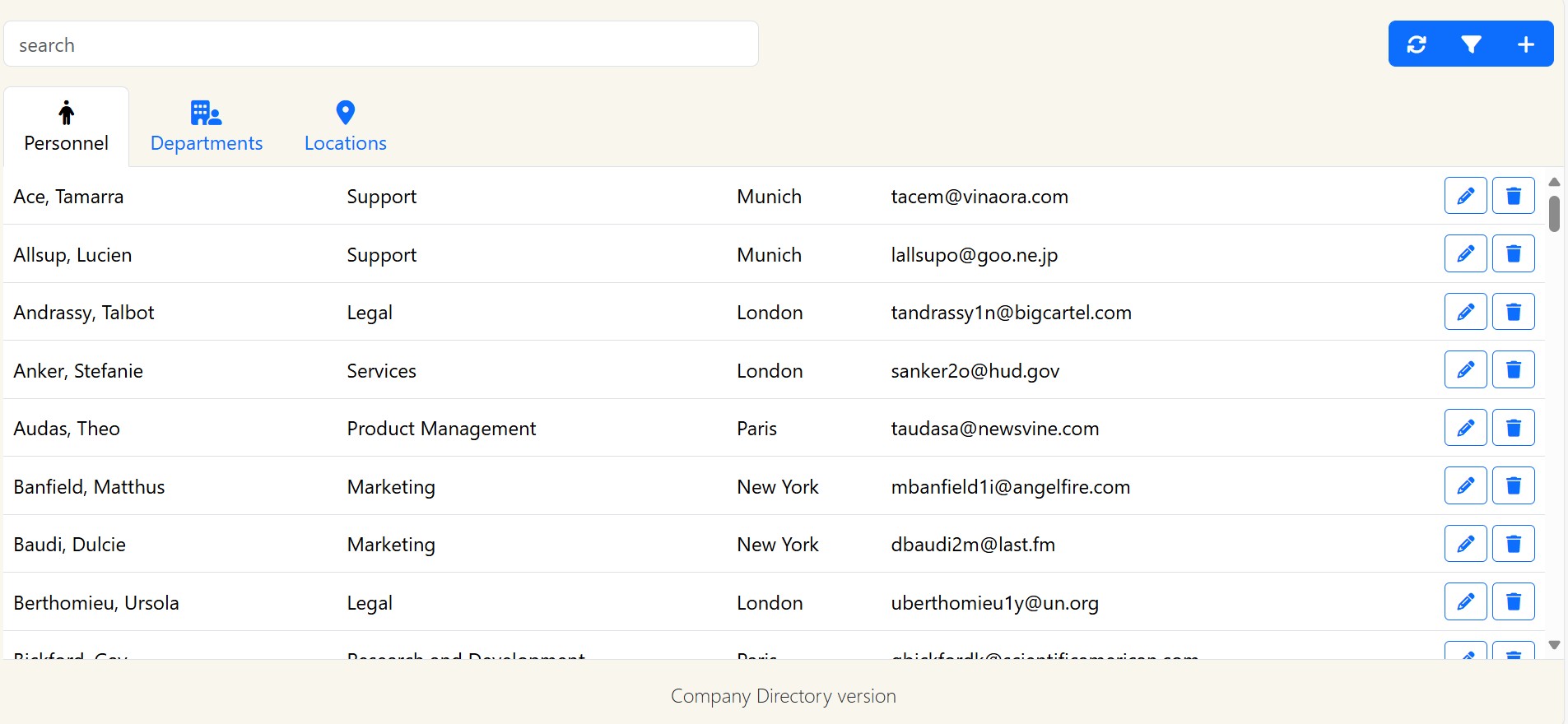The height and width of the screenshot is (724, 1568).
Task: Edit Audas, Theo with pencil icon
Action: pos(1465,428)
